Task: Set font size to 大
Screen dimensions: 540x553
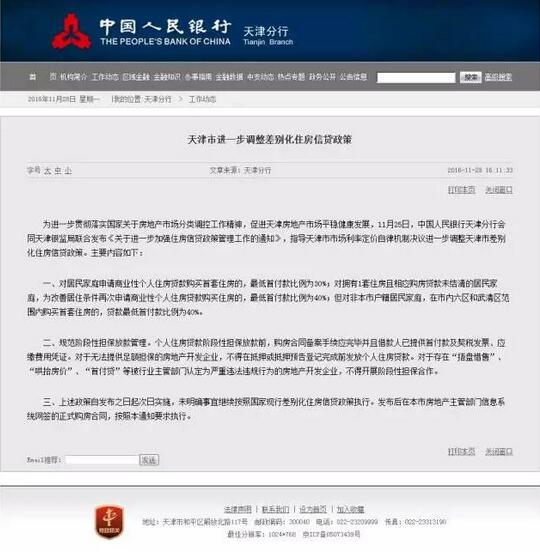Action: [48, 171]
